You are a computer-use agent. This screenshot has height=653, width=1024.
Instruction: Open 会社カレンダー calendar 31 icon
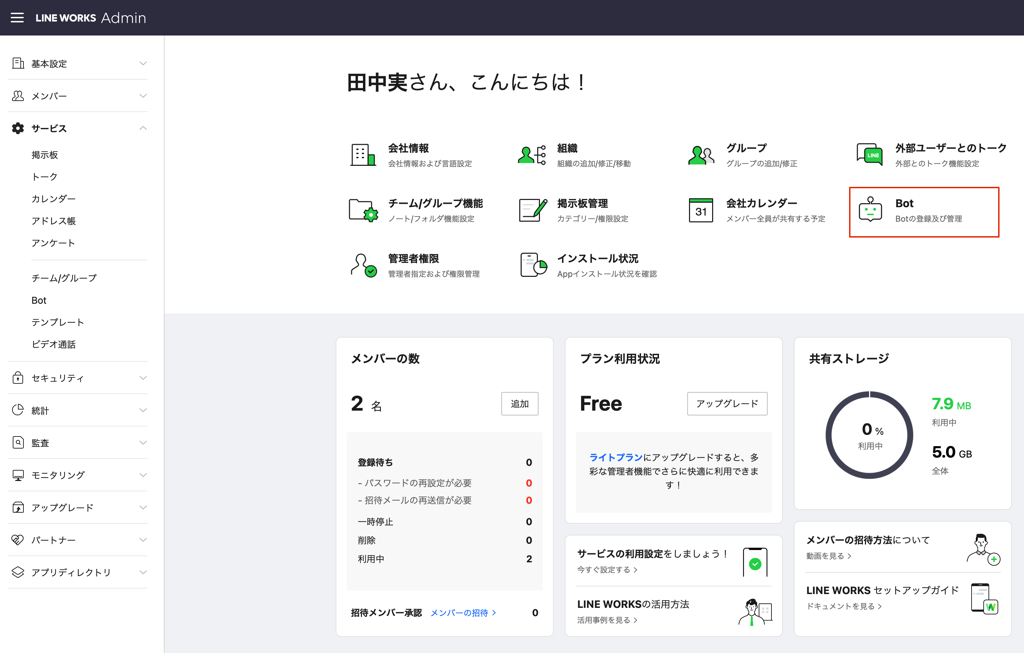701,210
